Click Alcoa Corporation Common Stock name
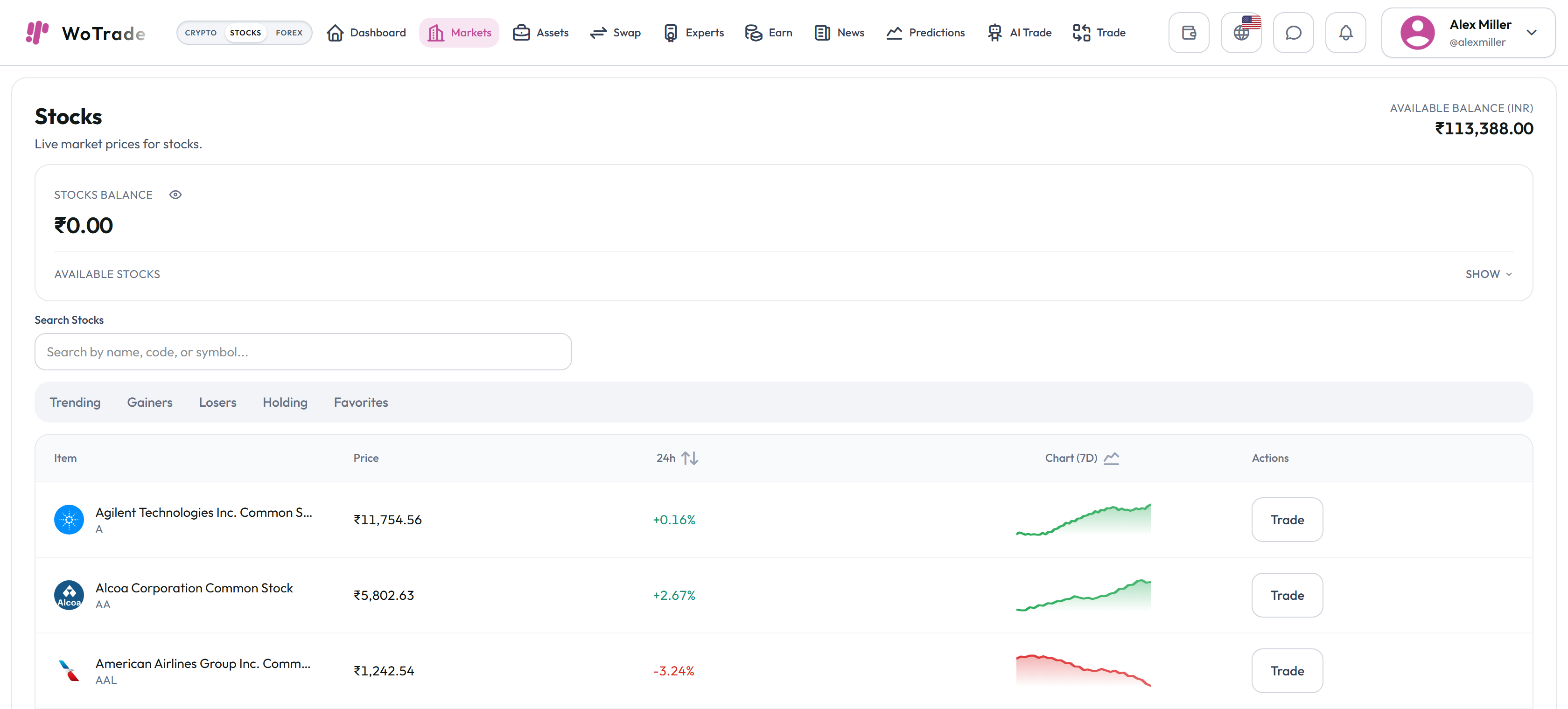This screenshot has width=1568, height=709. pyautogui.click(x=194, y=588)
